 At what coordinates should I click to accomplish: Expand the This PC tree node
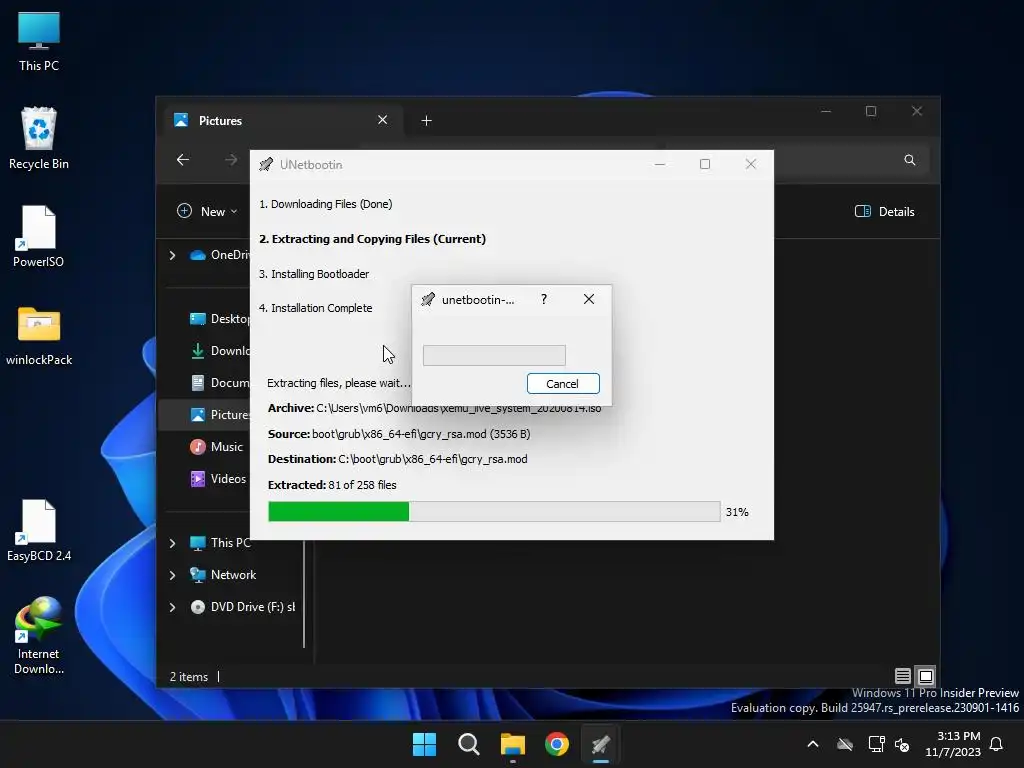(x=172, y=543)
